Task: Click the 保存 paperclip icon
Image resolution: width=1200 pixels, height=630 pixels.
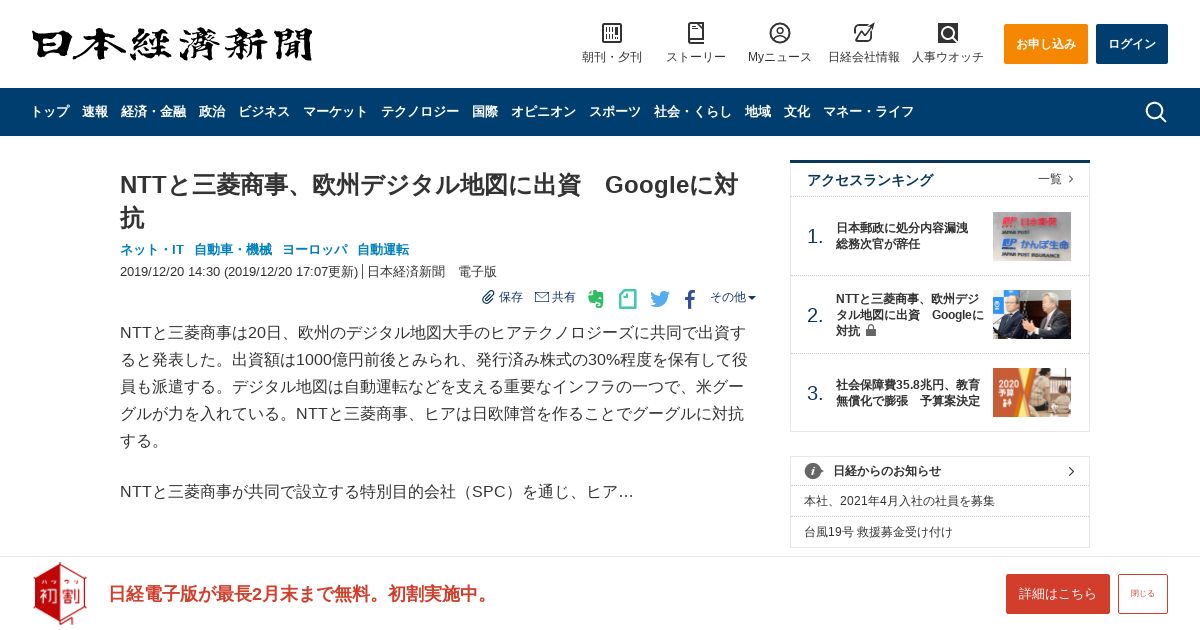Action: 488,297
